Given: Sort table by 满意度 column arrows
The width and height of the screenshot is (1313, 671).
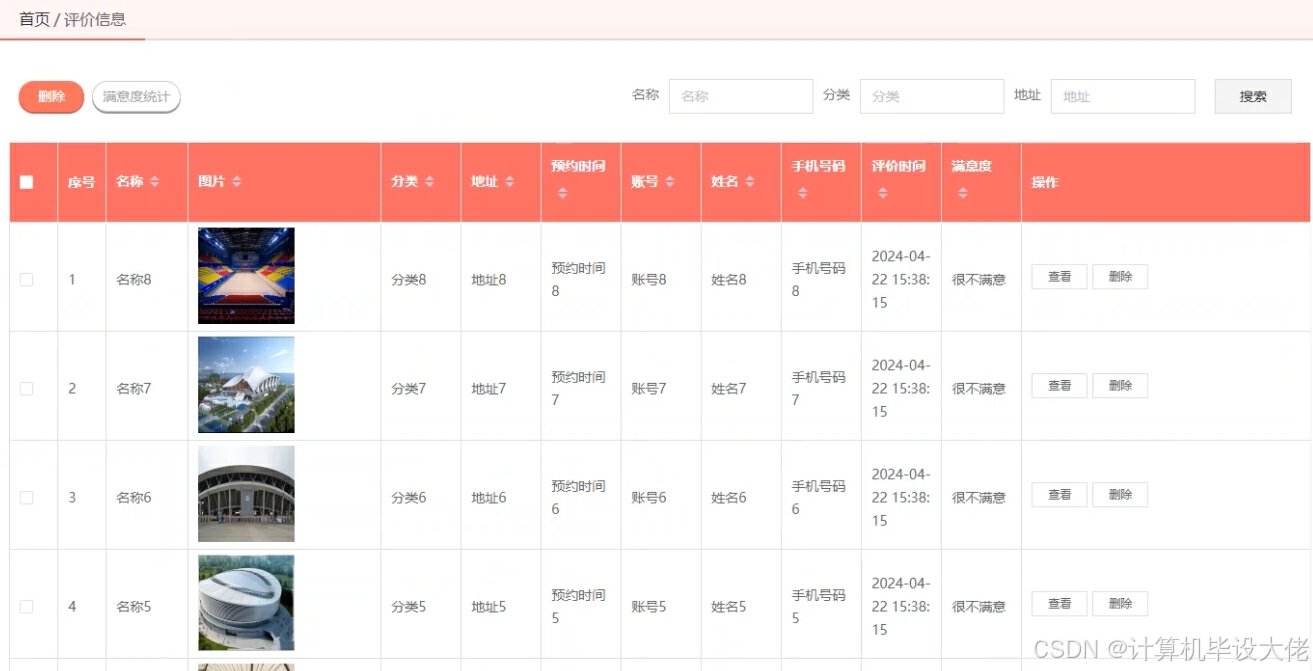Looking at the screenshot, I should tap(962, 193).
